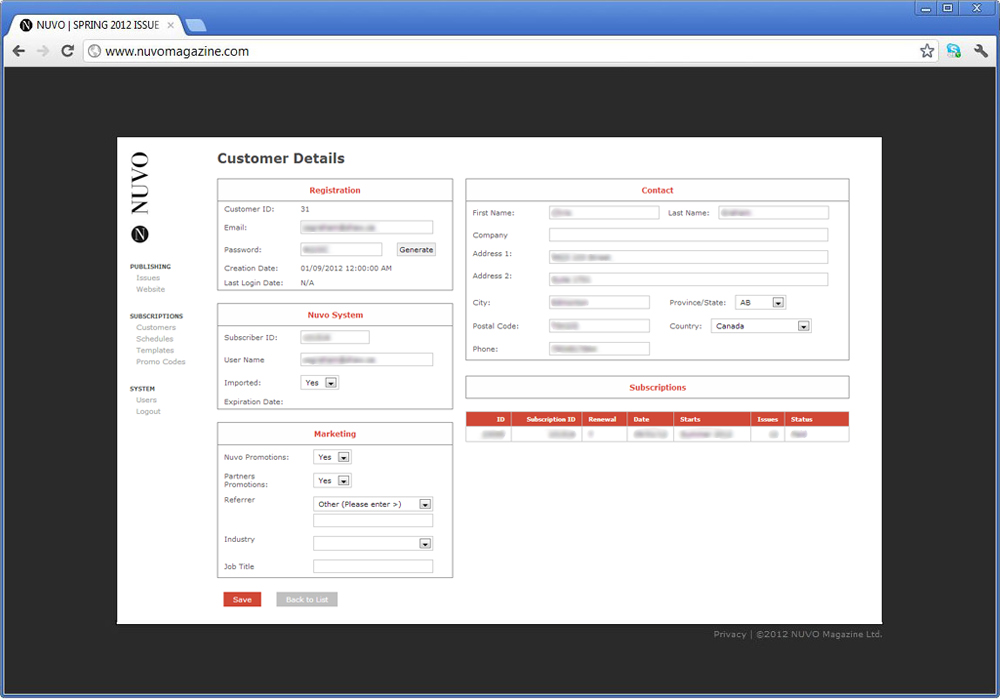The image size is (1000, 699).
Task: Bookmark the page with the star icon
Action: (x=927, y=51)
